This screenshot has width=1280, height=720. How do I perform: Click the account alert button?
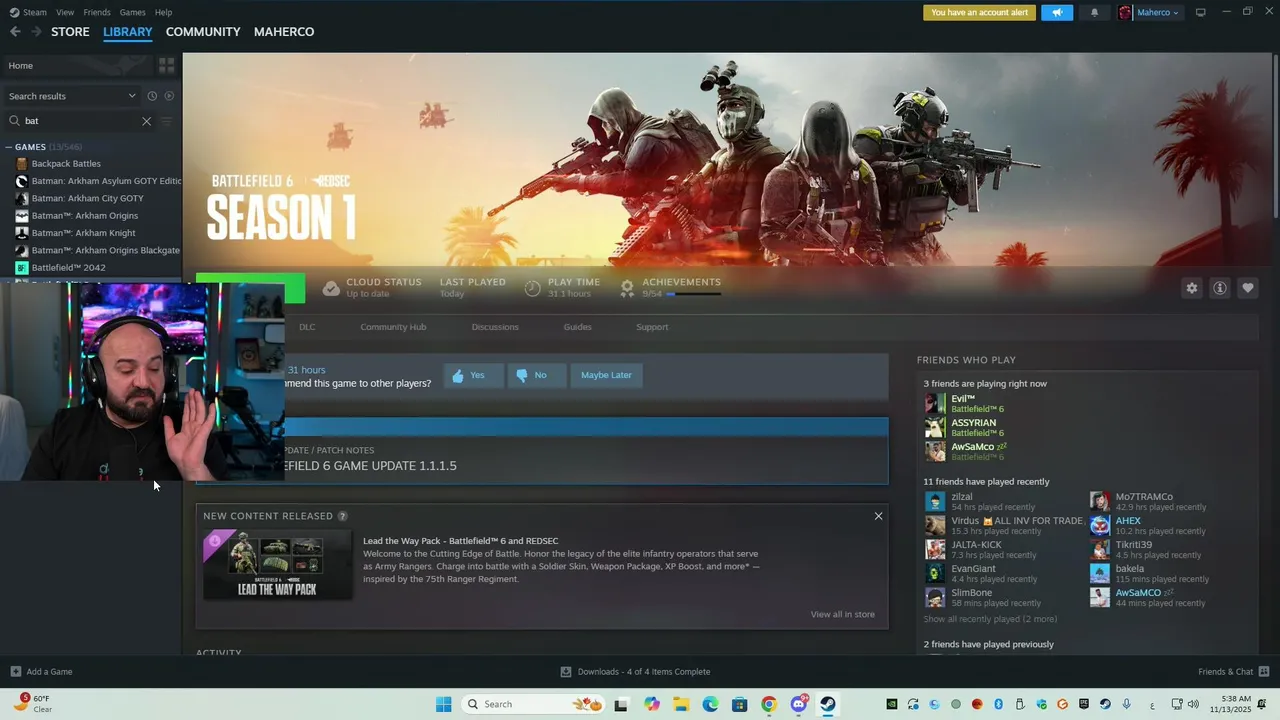979,13
